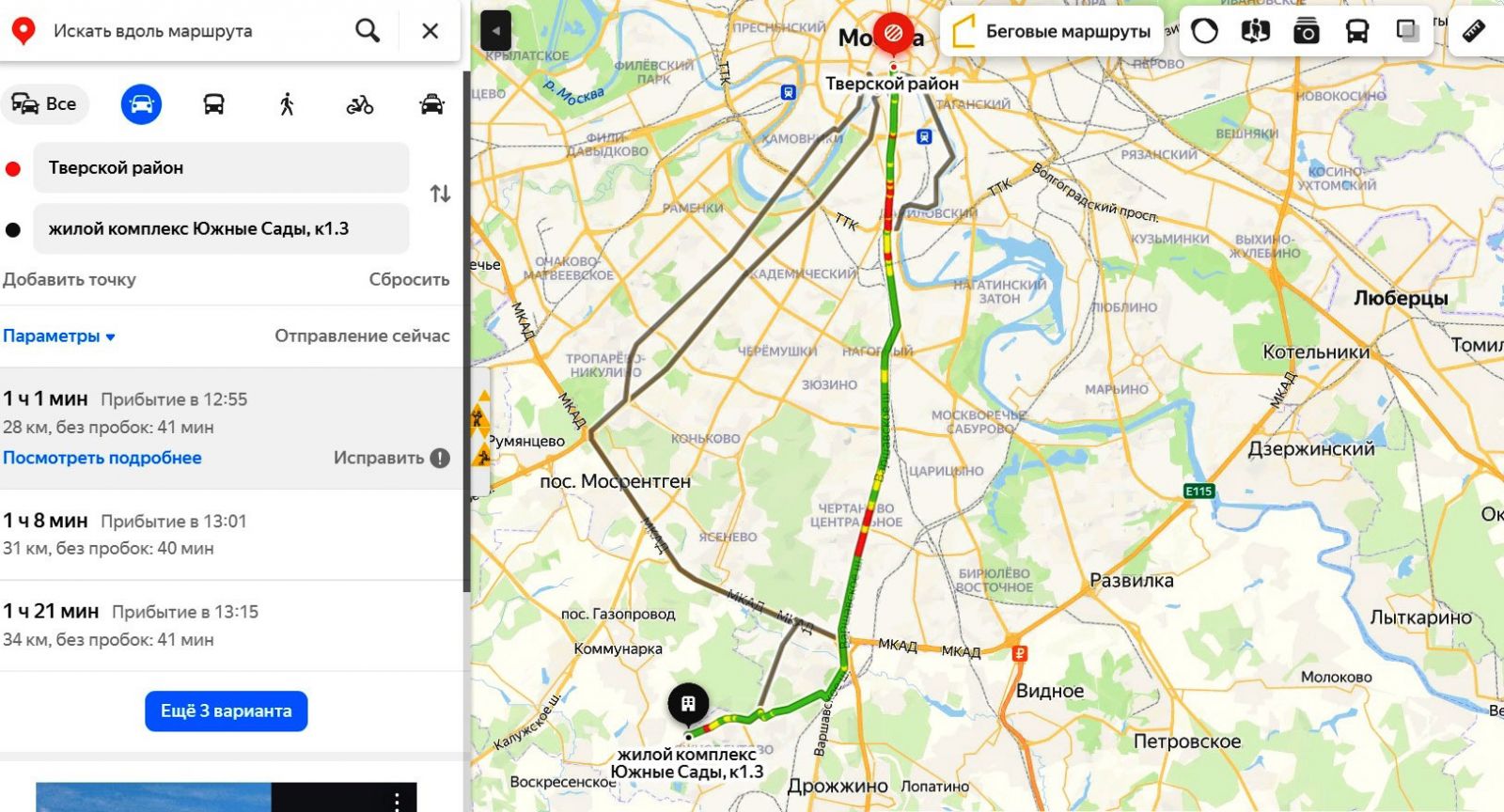Screen dimensions: 1504x812
Task: Click the Лыткарино label on map
Action: 1420,617
